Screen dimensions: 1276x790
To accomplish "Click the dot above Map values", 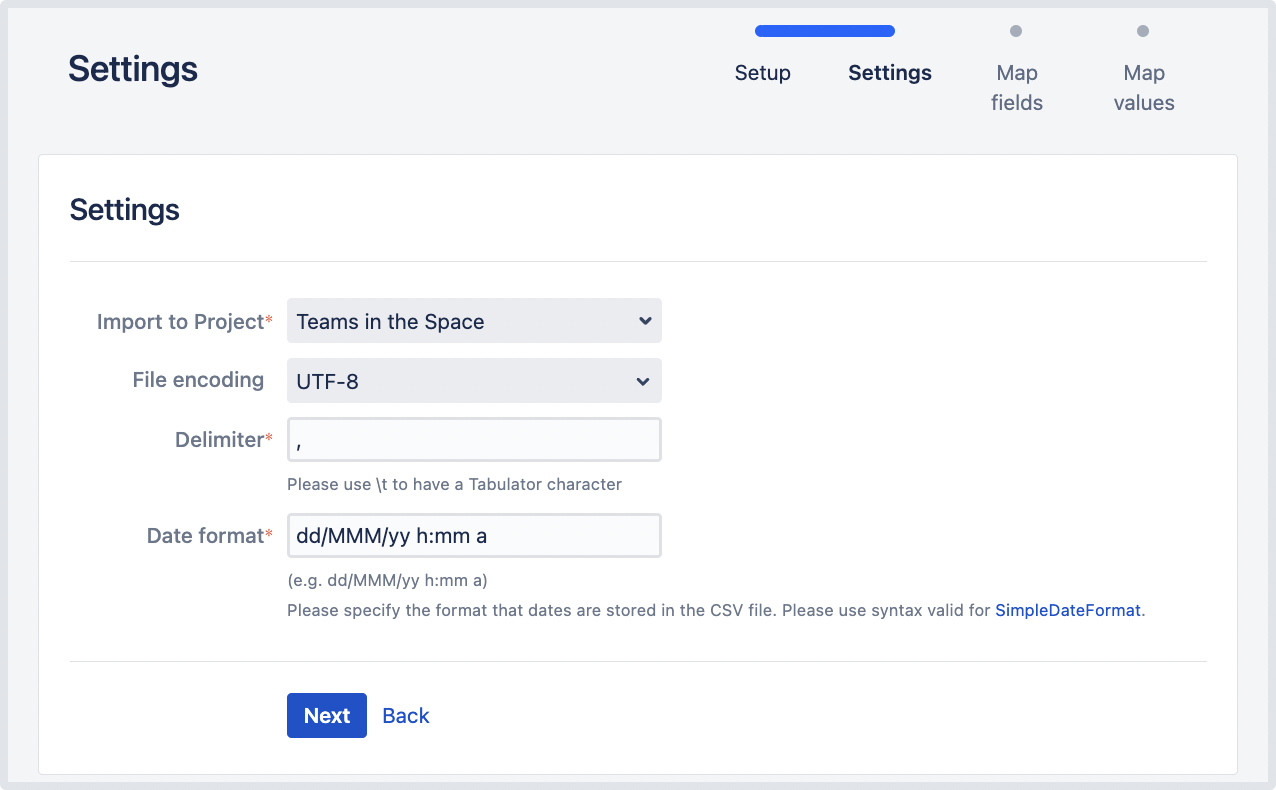I will [1143, 31].
